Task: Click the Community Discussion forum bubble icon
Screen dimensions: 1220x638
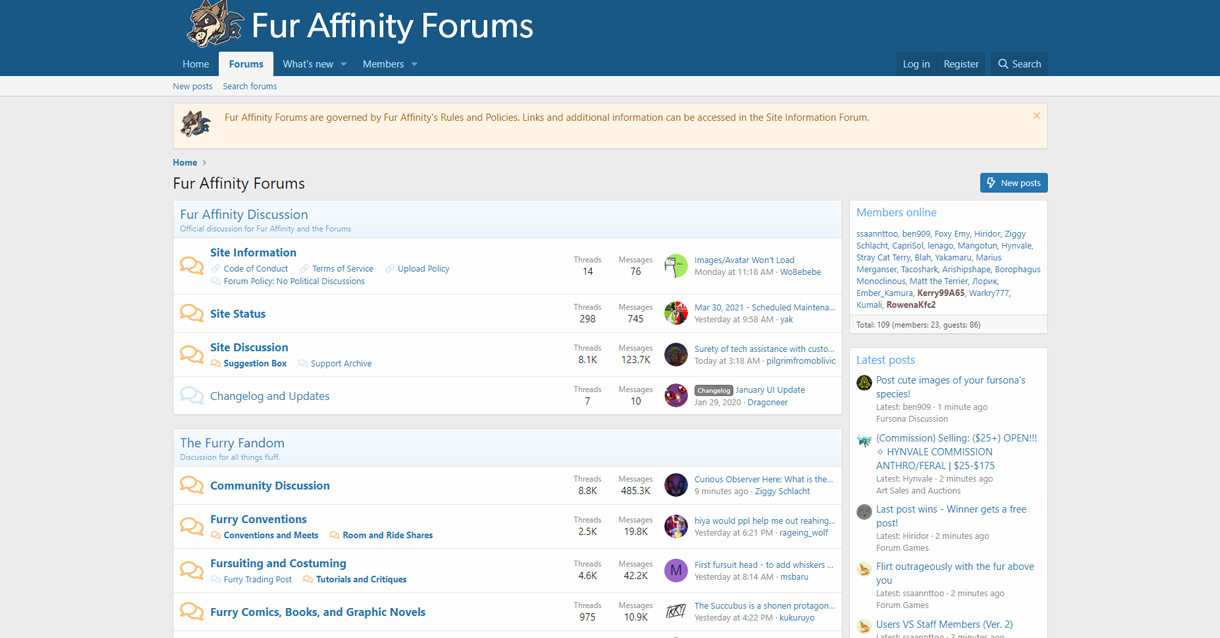Action: (191, 485)
